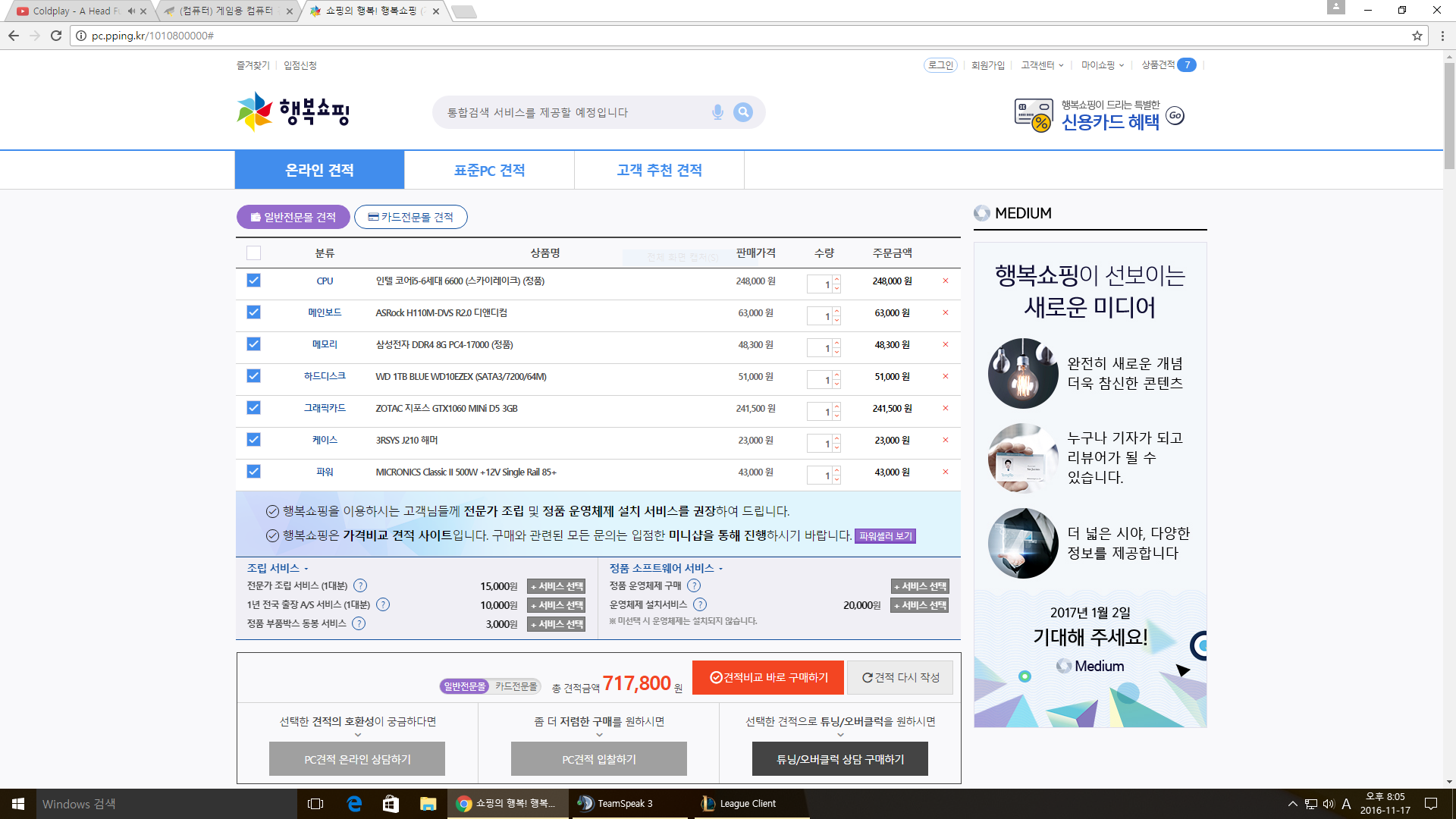Expand the 마이쇼핑 dropdown menu
This screenshot has width=1456, height=819.
(1102, 65)
